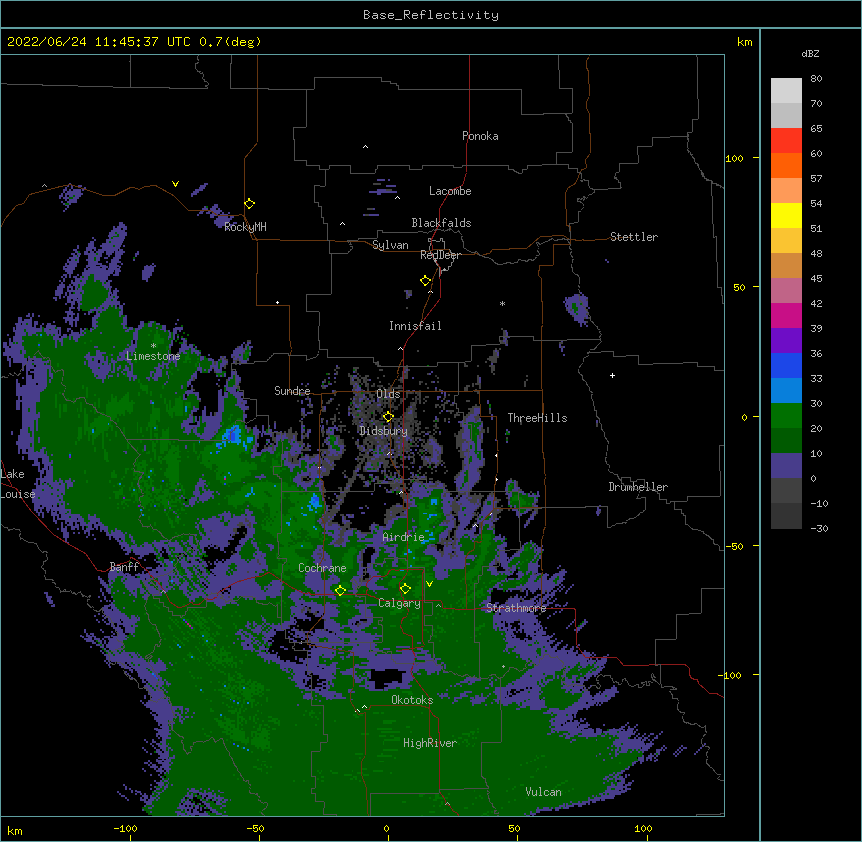The height and width of the screenshot is (842, 862).
Task: Click the Banff label
Action: (124, 567)
